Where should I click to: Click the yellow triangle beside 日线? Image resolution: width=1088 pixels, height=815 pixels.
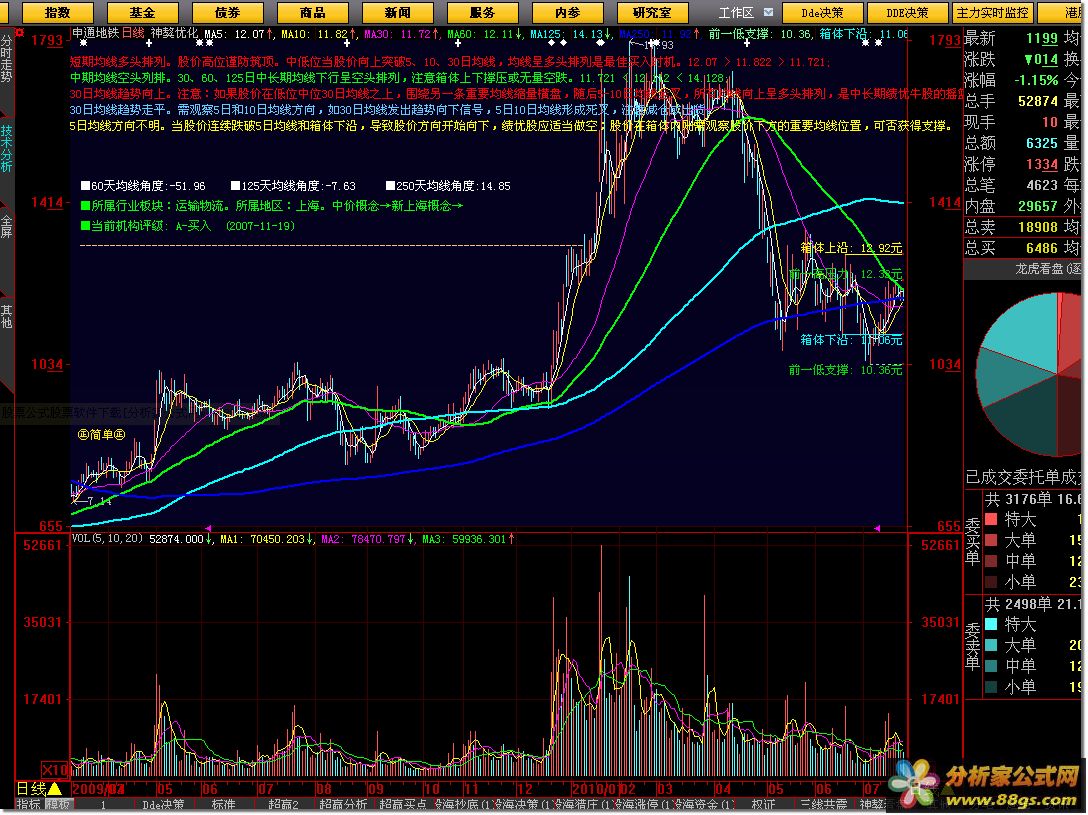[x=55, y=789]
